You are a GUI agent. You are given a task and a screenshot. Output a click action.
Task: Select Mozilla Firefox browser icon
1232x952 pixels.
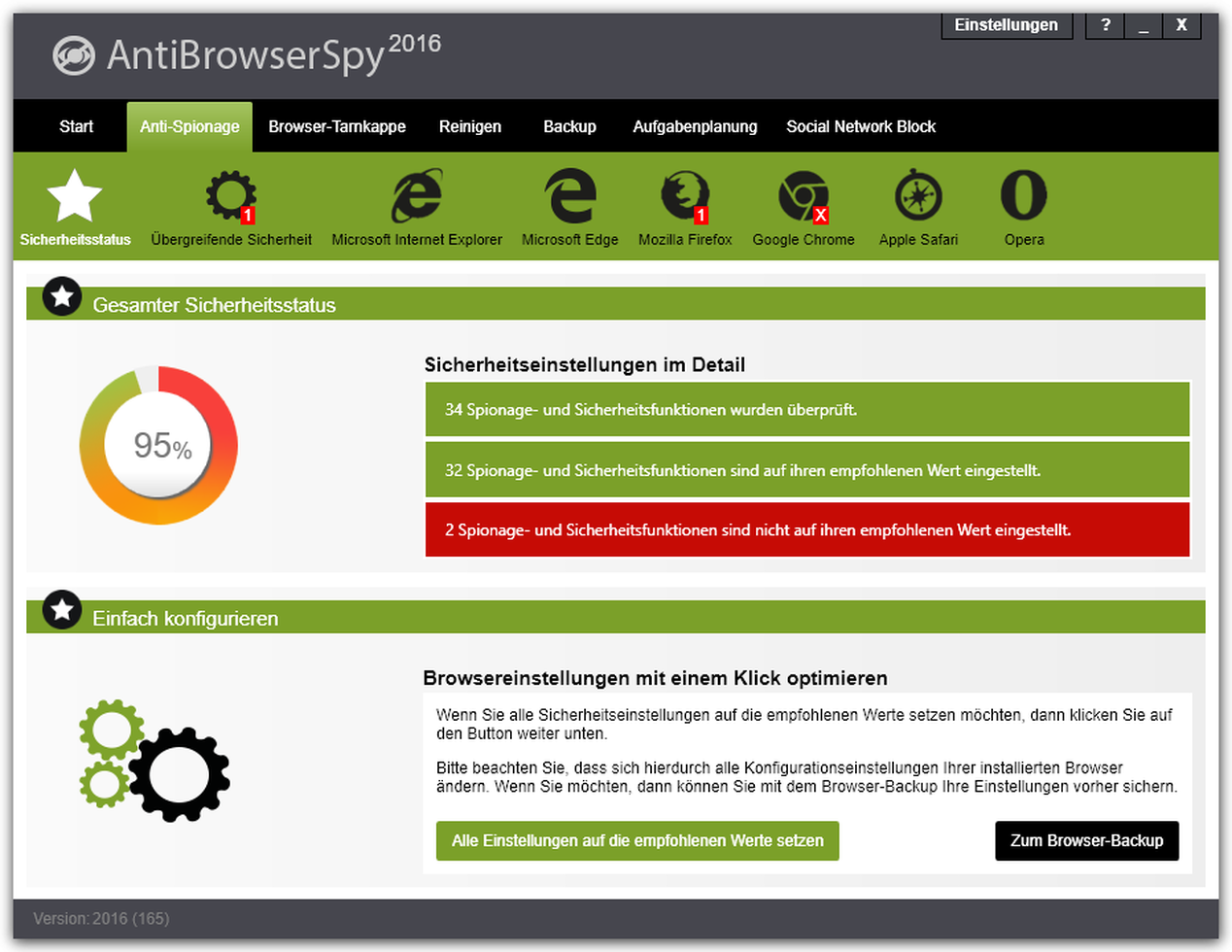click(x=685, y=196)
